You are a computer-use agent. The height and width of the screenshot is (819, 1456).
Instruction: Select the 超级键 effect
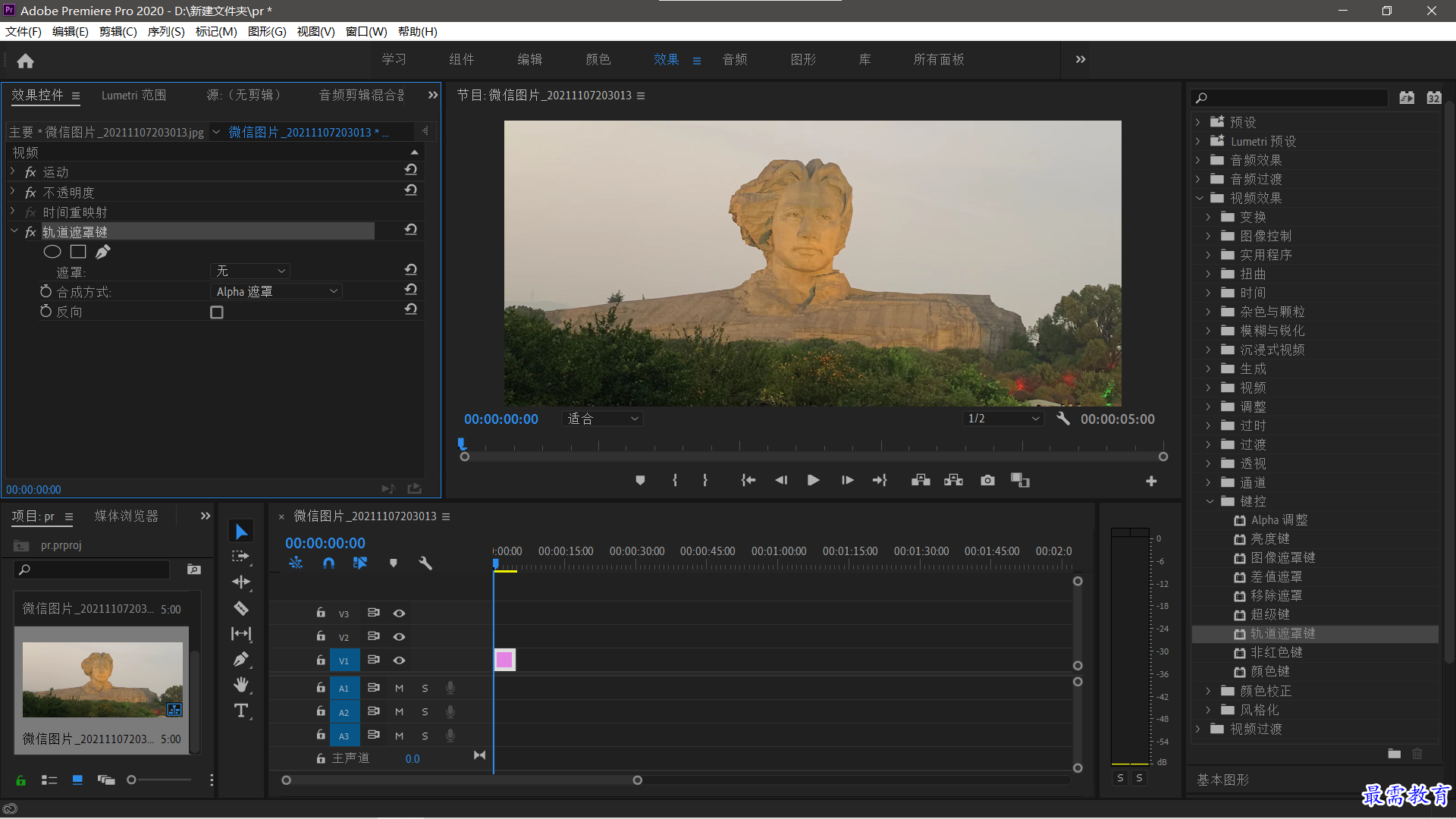click(1270, 615)
